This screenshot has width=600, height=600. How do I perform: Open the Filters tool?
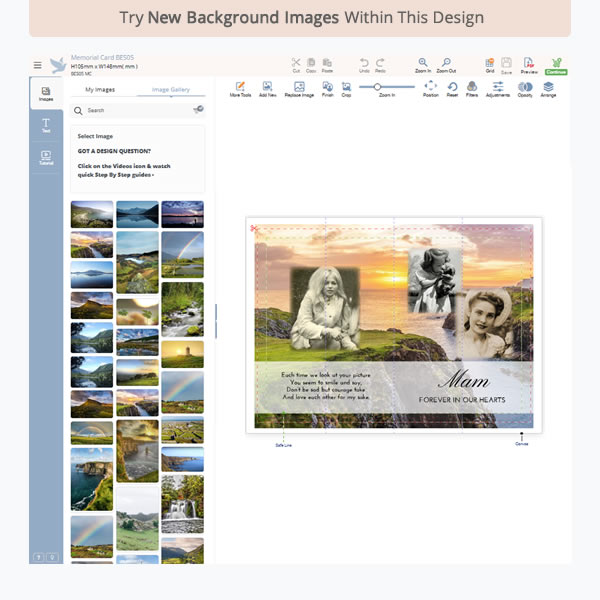click(x=472, y=88)
